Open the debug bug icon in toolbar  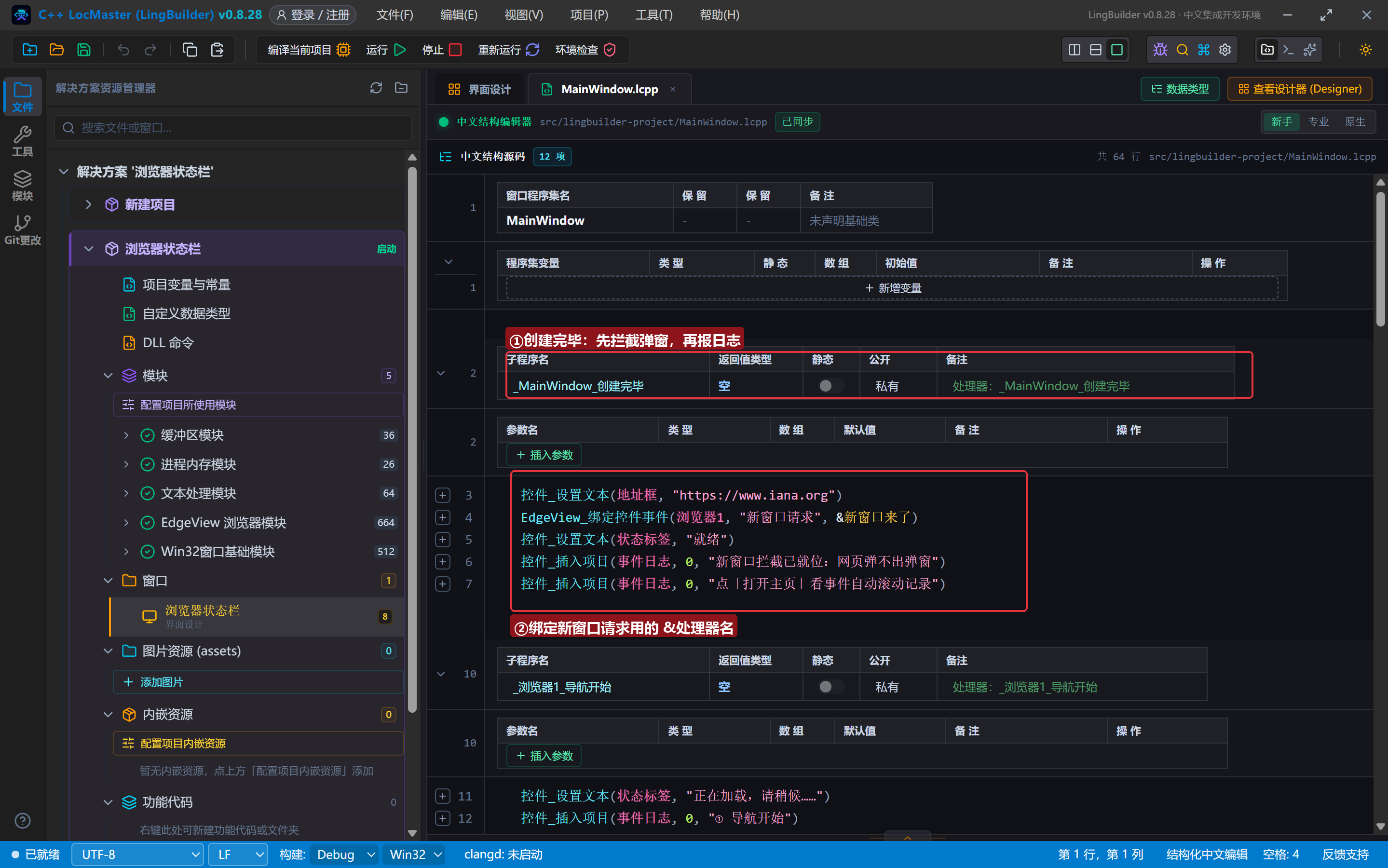1160,50
